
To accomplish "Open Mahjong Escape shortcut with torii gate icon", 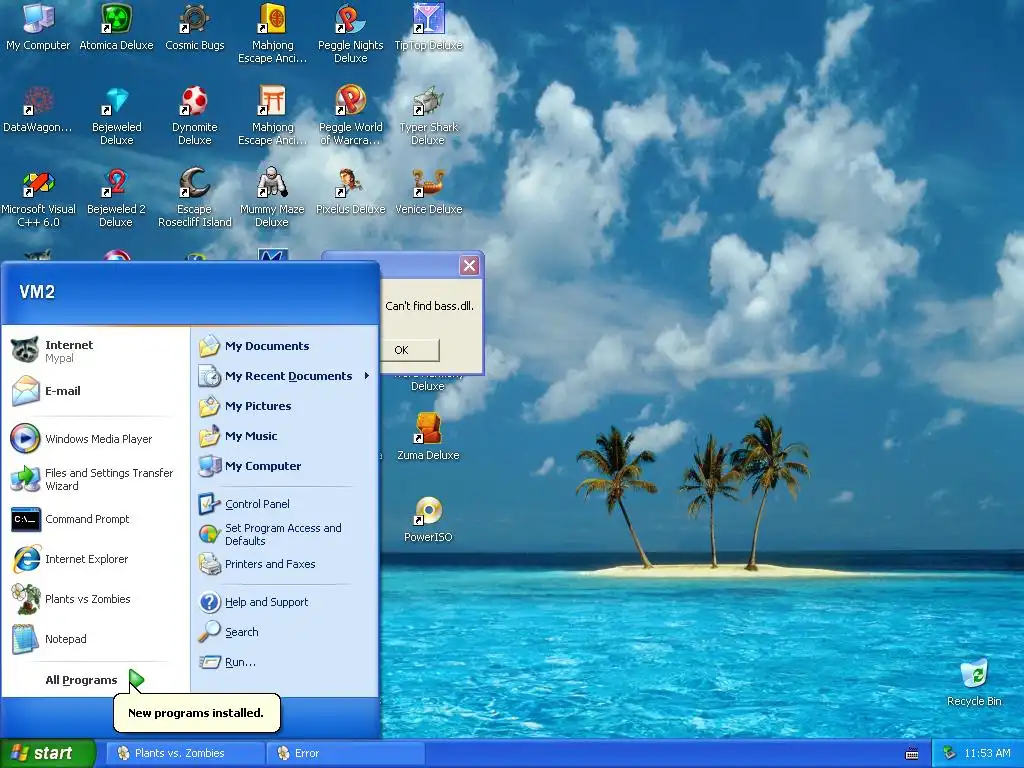I will tap(272, 116).
